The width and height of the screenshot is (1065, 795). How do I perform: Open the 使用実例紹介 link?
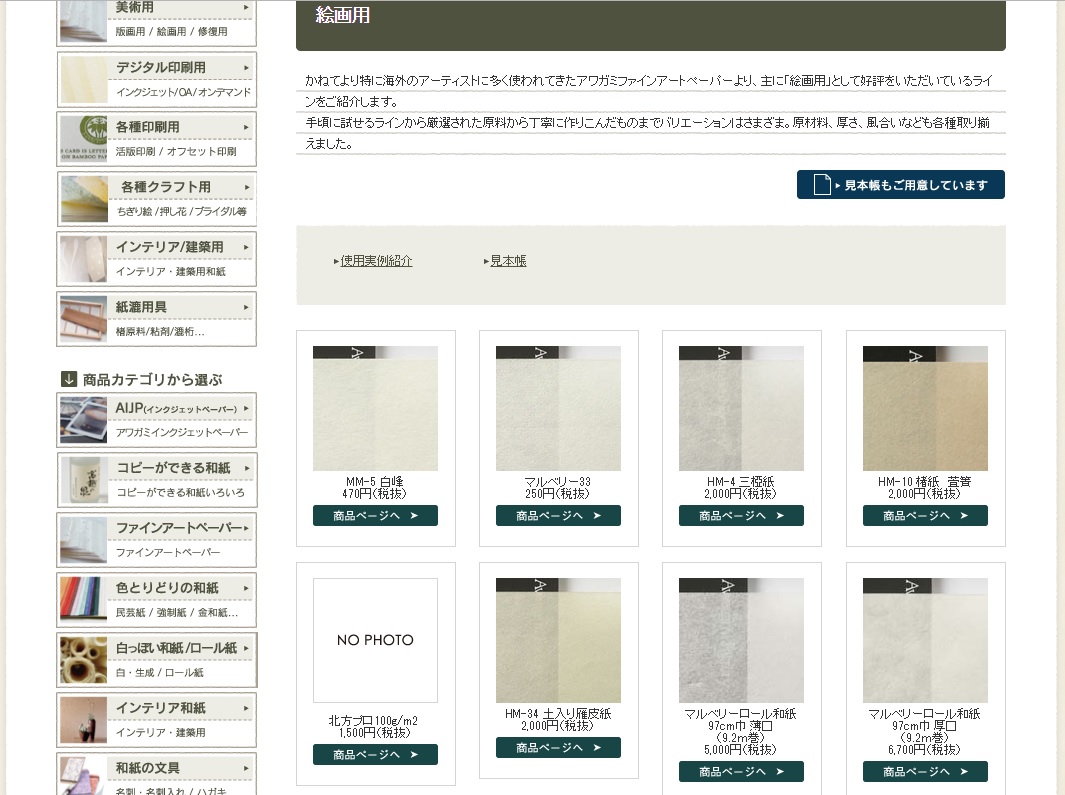point(376,261)
